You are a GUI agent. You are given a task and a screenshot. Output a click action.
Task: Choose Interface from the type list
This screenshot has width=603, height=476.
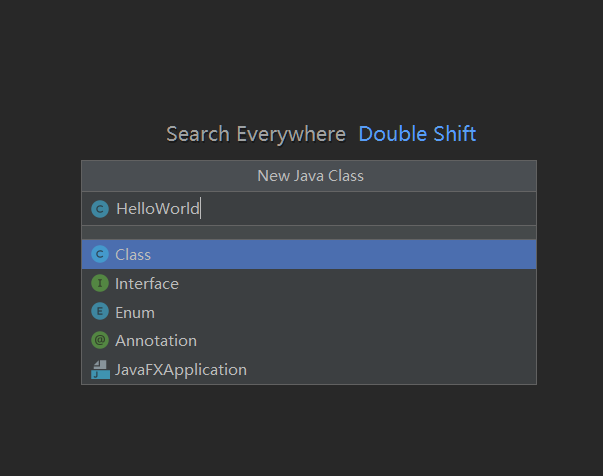pos(147,284)
